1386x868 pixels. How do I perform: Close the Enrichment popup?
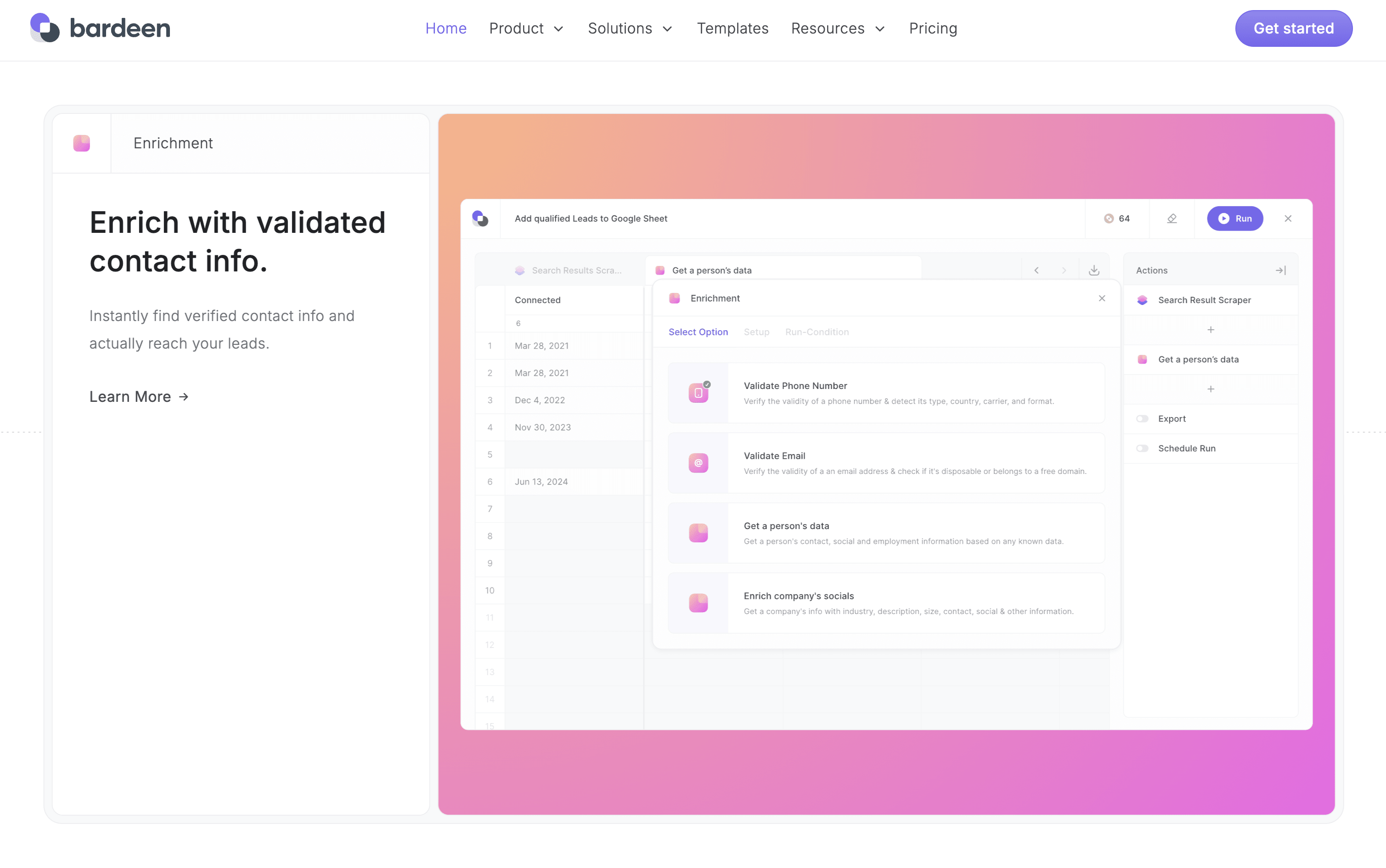(1102, 298)
